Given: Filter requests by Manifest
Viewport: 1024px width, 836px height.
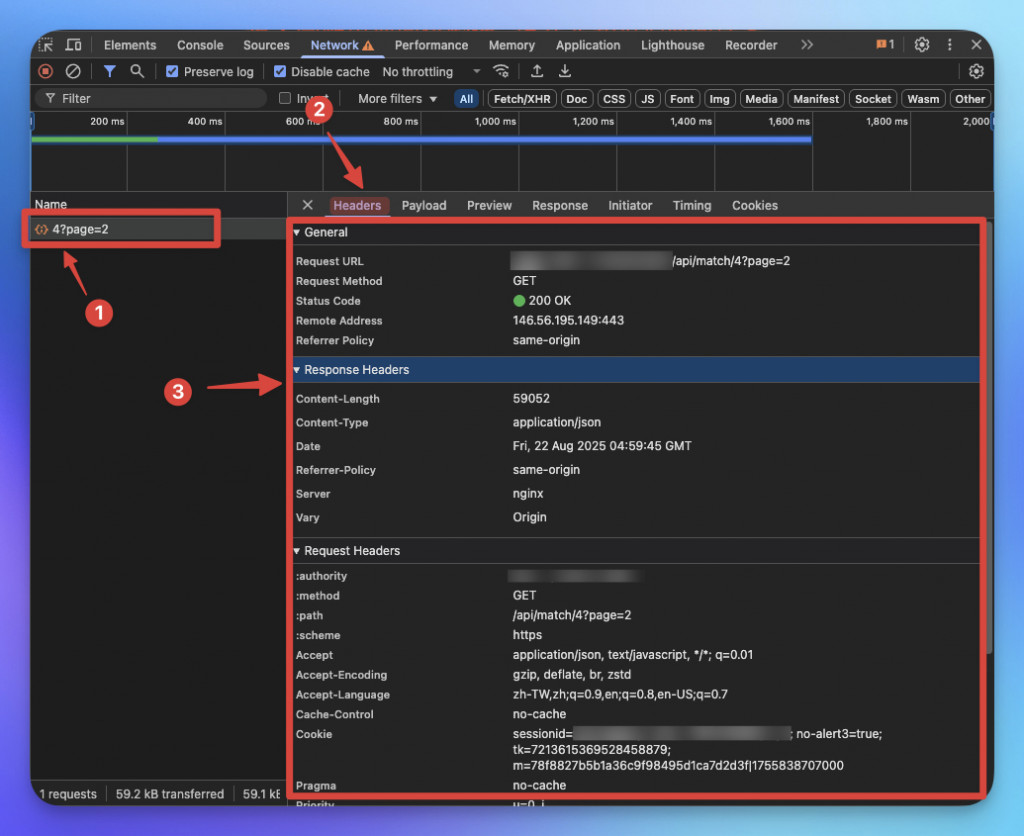Looking at the screenshot, I should coord(816,99).
